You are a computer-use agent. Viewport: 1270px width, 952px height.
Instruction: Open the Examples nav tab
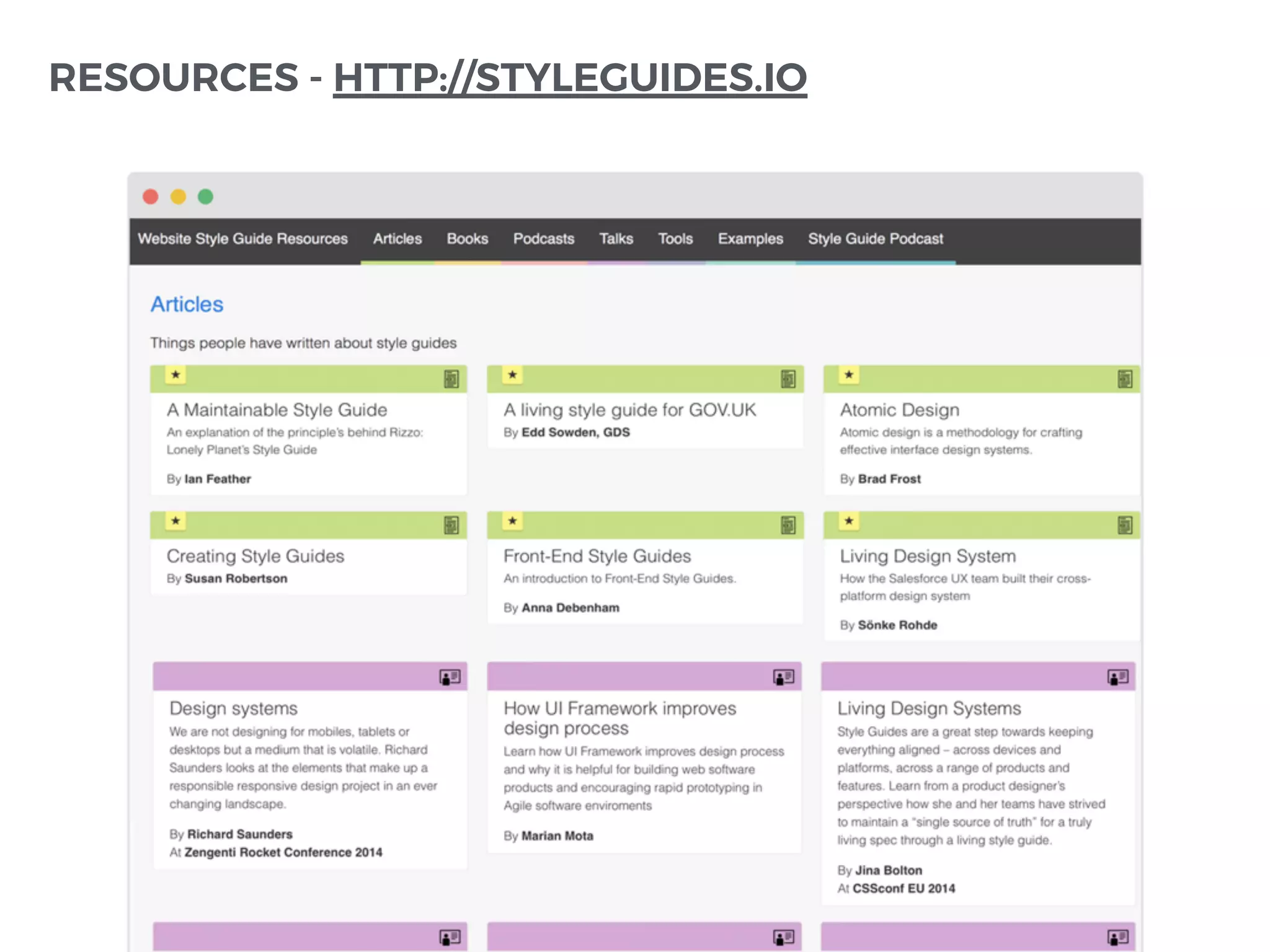tap(750, 239)
